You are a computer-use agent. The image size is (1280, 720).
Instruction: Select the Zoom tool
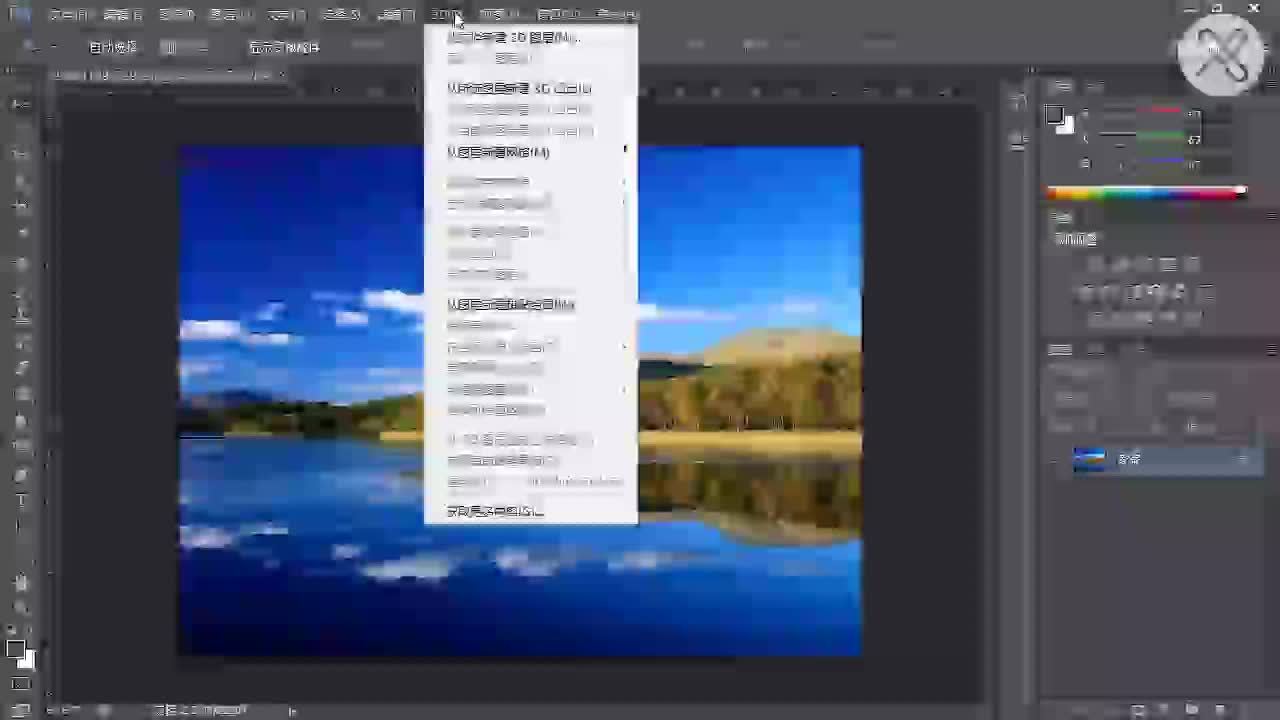(x=20, y=607)
